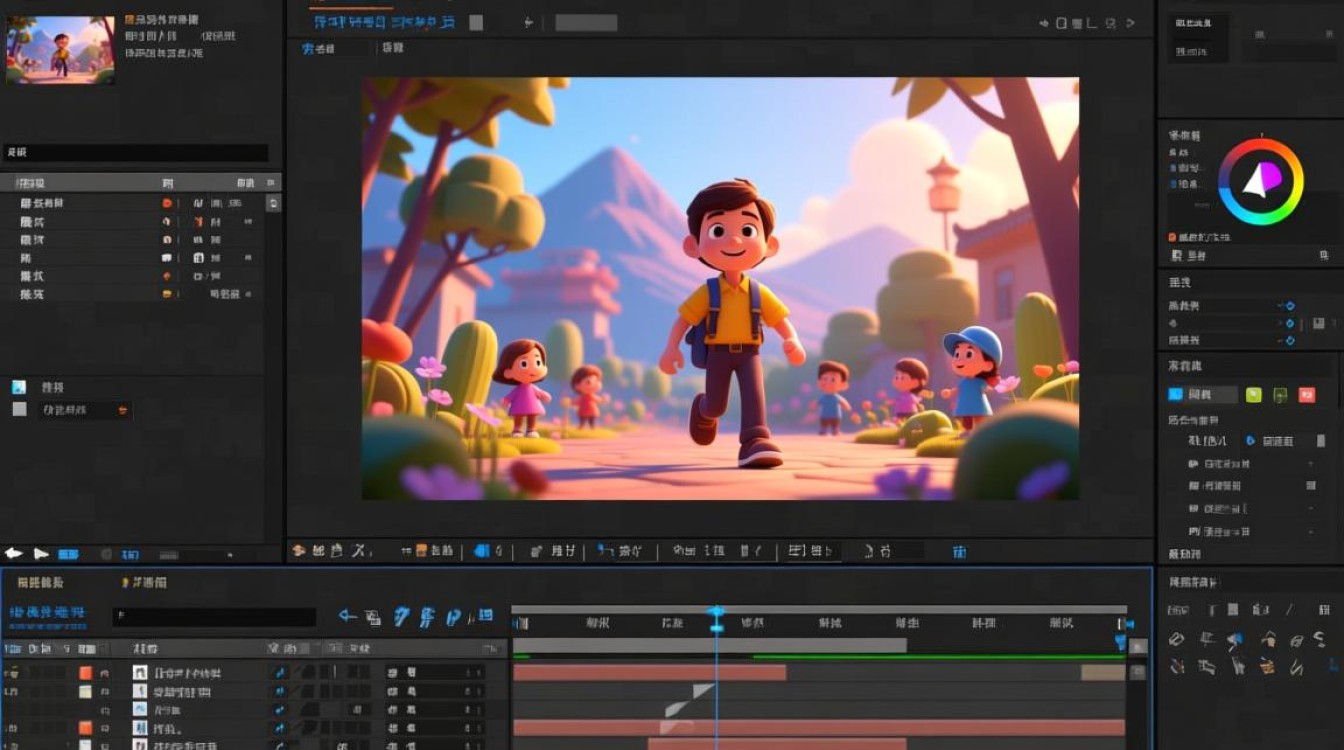Click the blue icon at viewer toolbar's right end

(x=959, y=551)
